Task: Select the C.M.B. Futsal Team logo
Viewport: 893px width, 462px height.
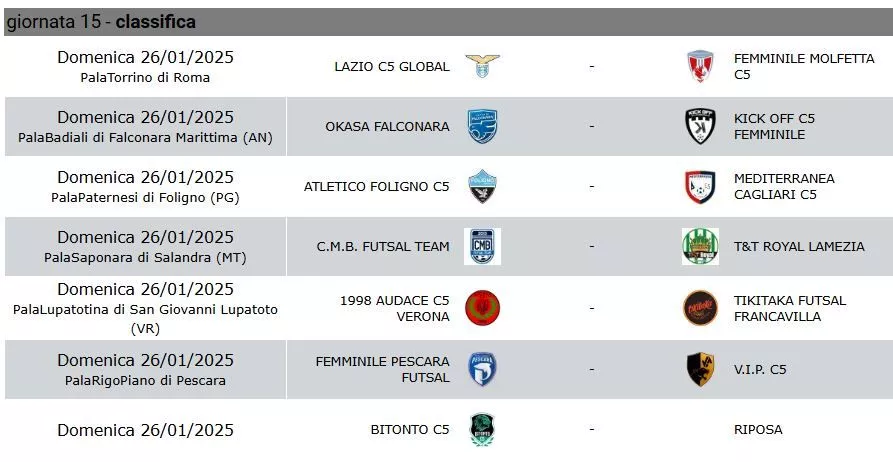Action: (x=482, y=246)
